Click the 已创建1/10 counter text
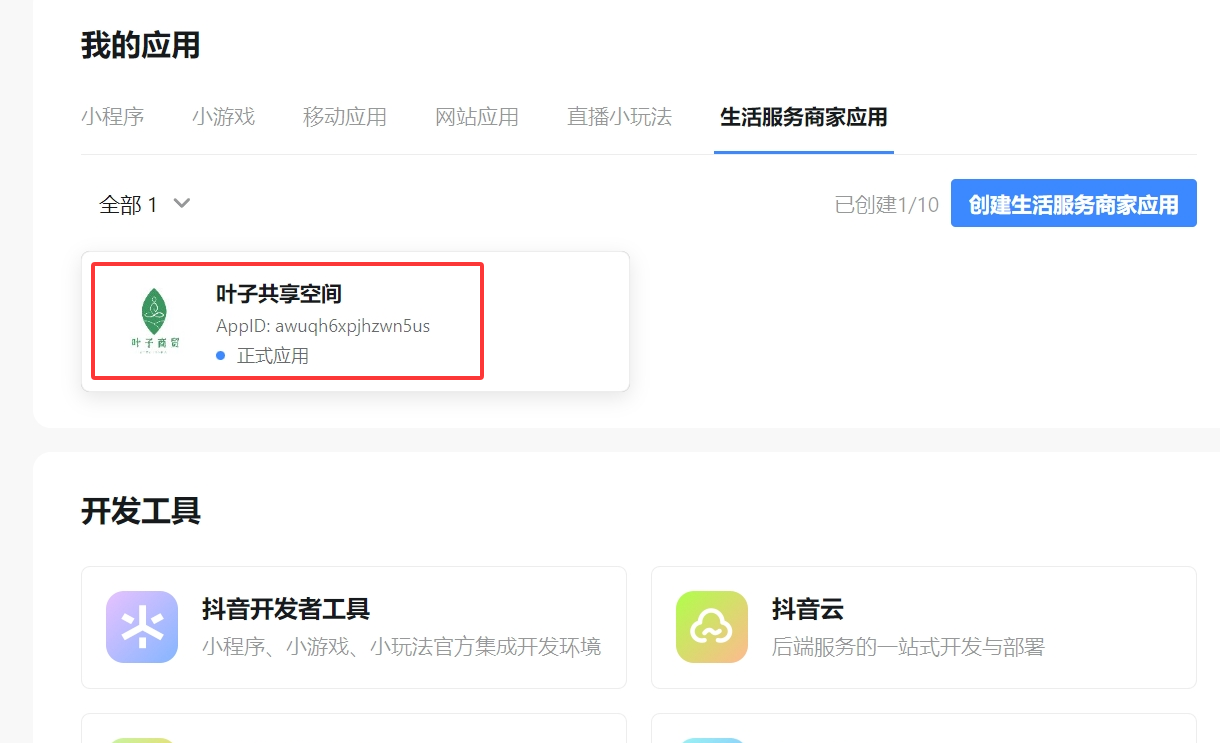Viewport: 1220px width, 743px height. pos(887,205)
